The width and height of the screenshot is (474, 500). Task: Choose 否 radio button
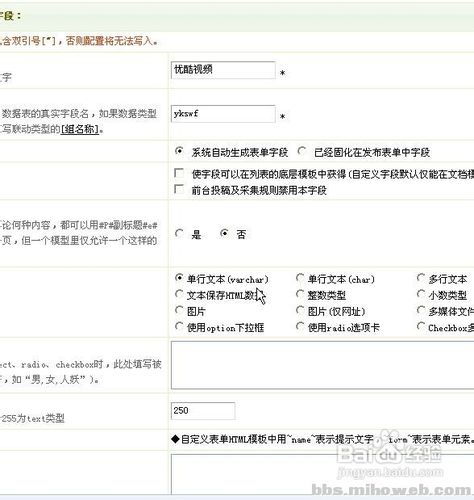click(x=225, y=233)
